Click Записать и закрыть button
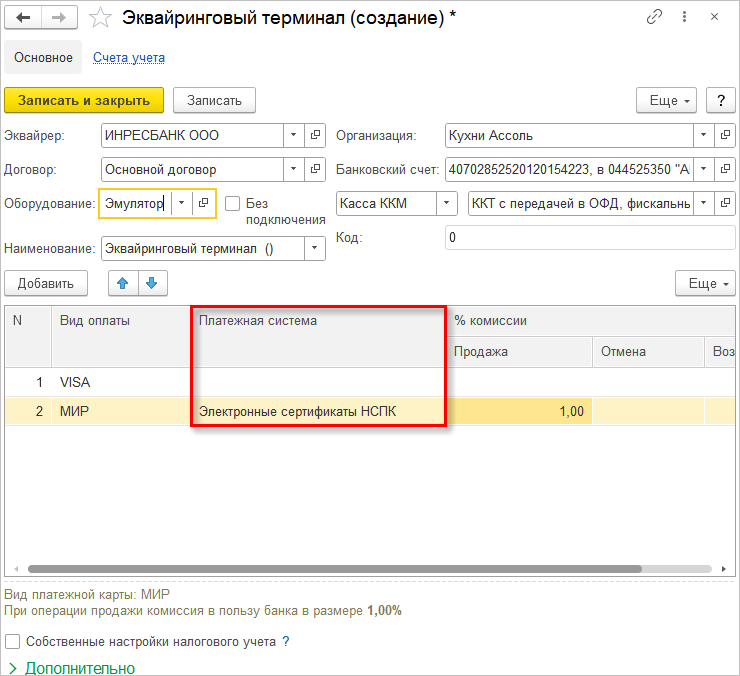The height and width of the screenshot is (676, 740). (x=84, y=100)
